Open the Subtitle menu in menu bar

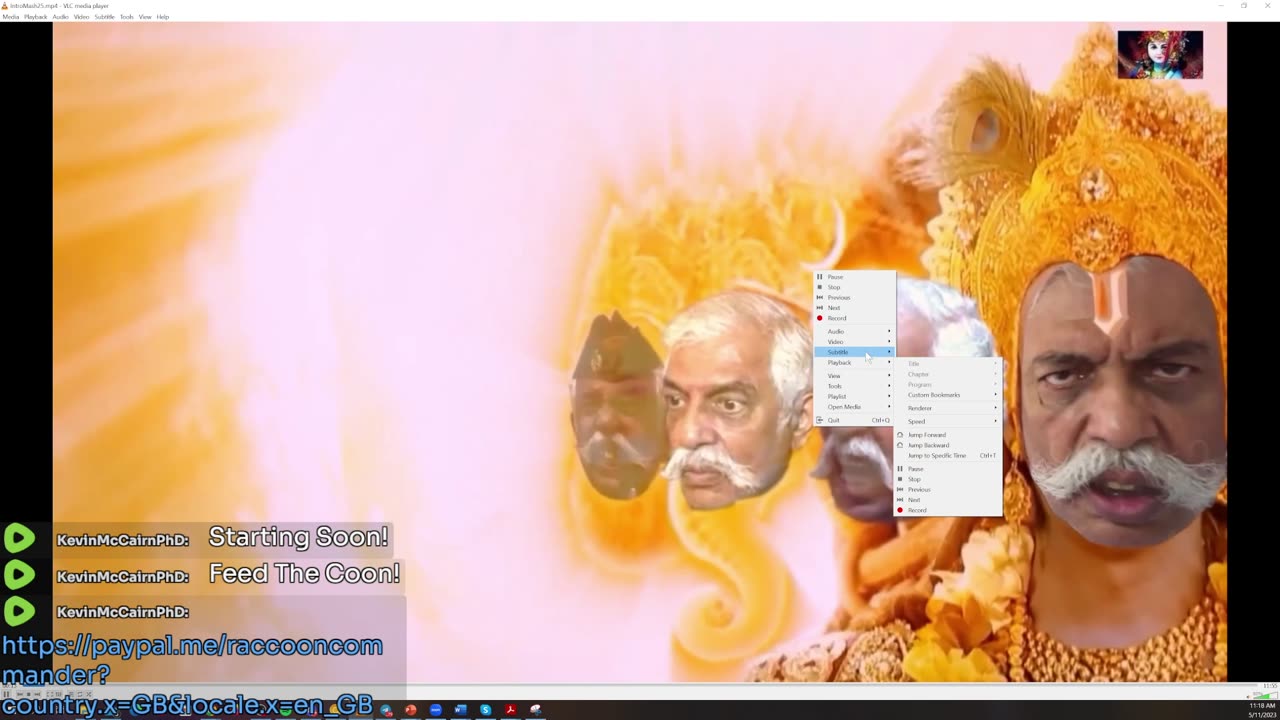coord(104,17)
